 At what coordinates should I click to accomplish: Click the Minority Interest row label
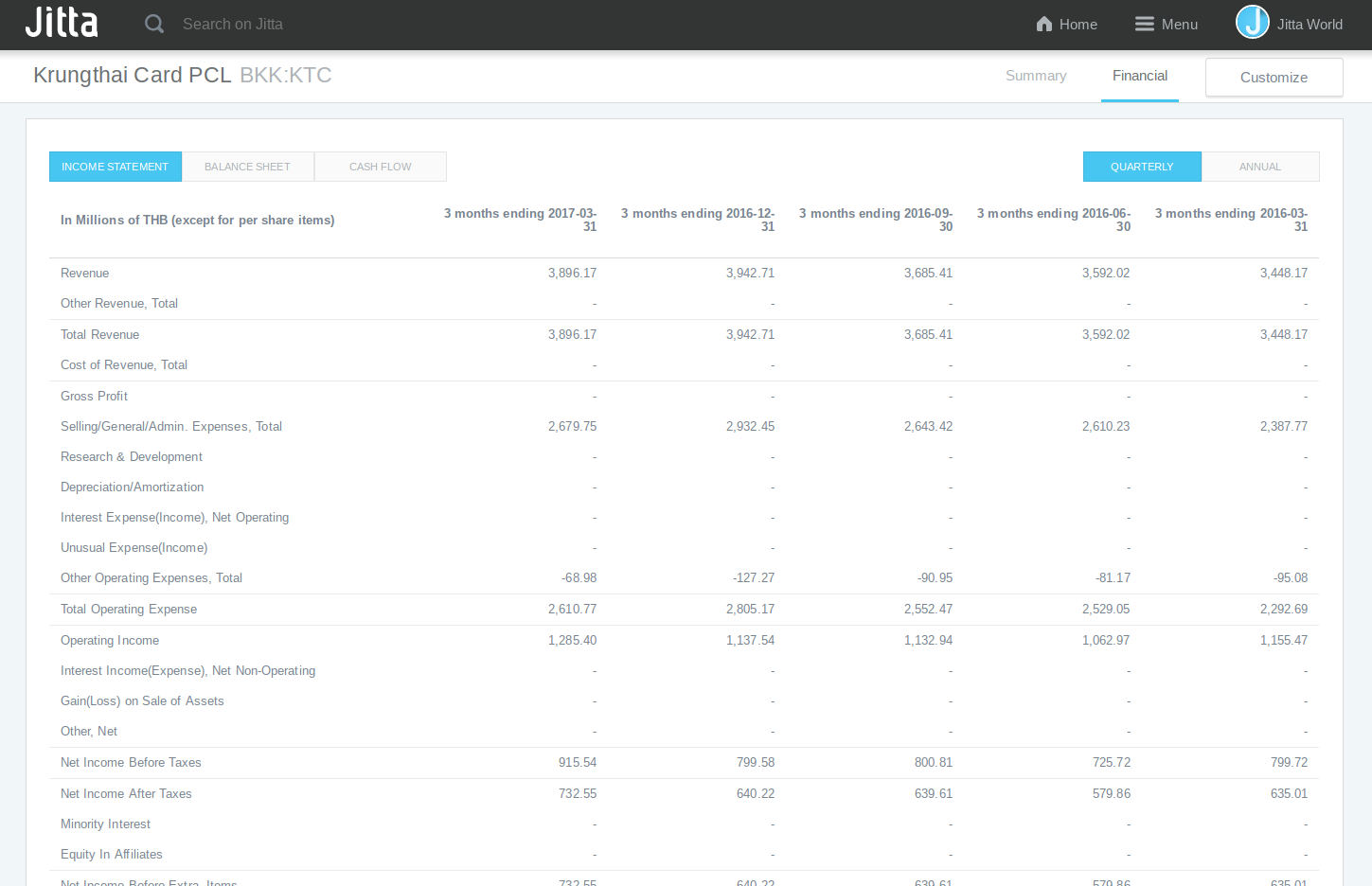[105, 824]
